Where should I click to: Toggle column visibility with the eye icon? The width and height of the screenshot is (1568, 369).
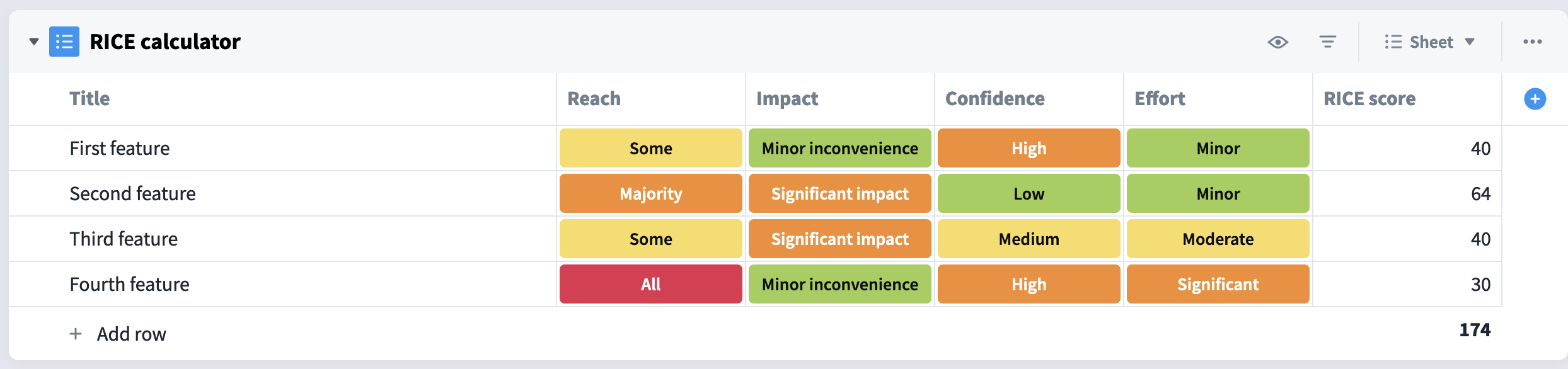1277,42
